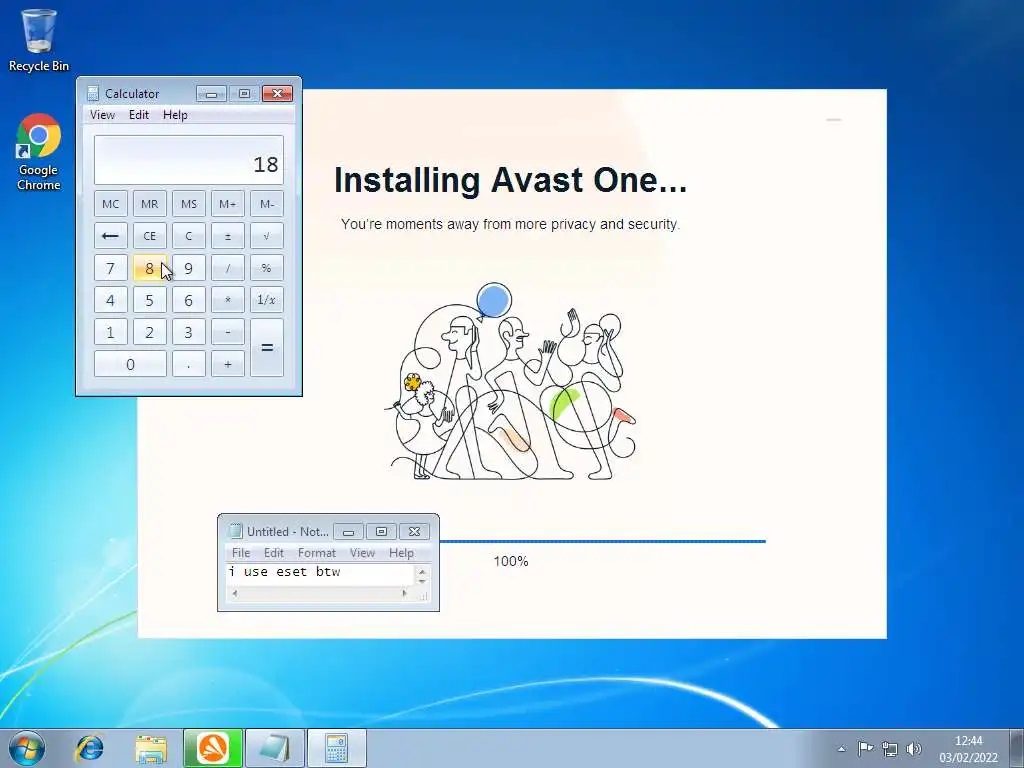Open Calculator Help menu

coord(175,115)
